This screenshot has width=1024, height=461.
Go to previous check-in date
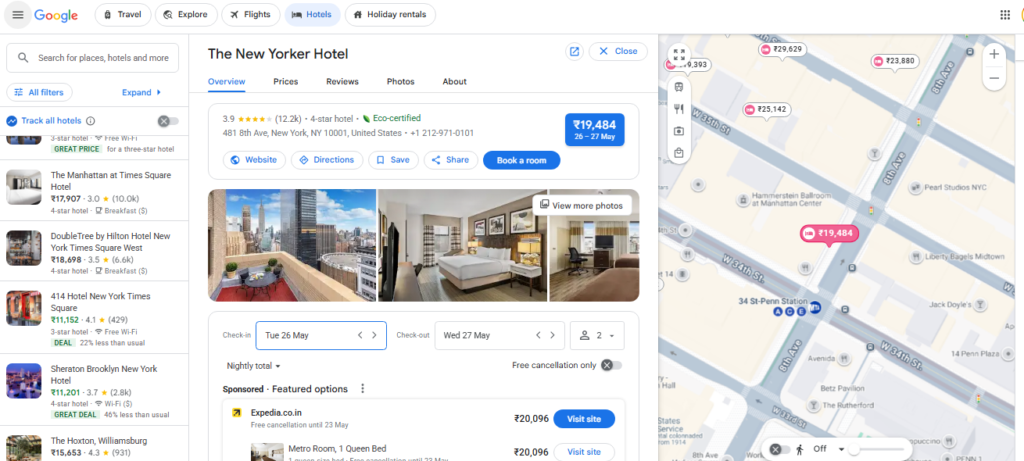click(x=360, y=335)
